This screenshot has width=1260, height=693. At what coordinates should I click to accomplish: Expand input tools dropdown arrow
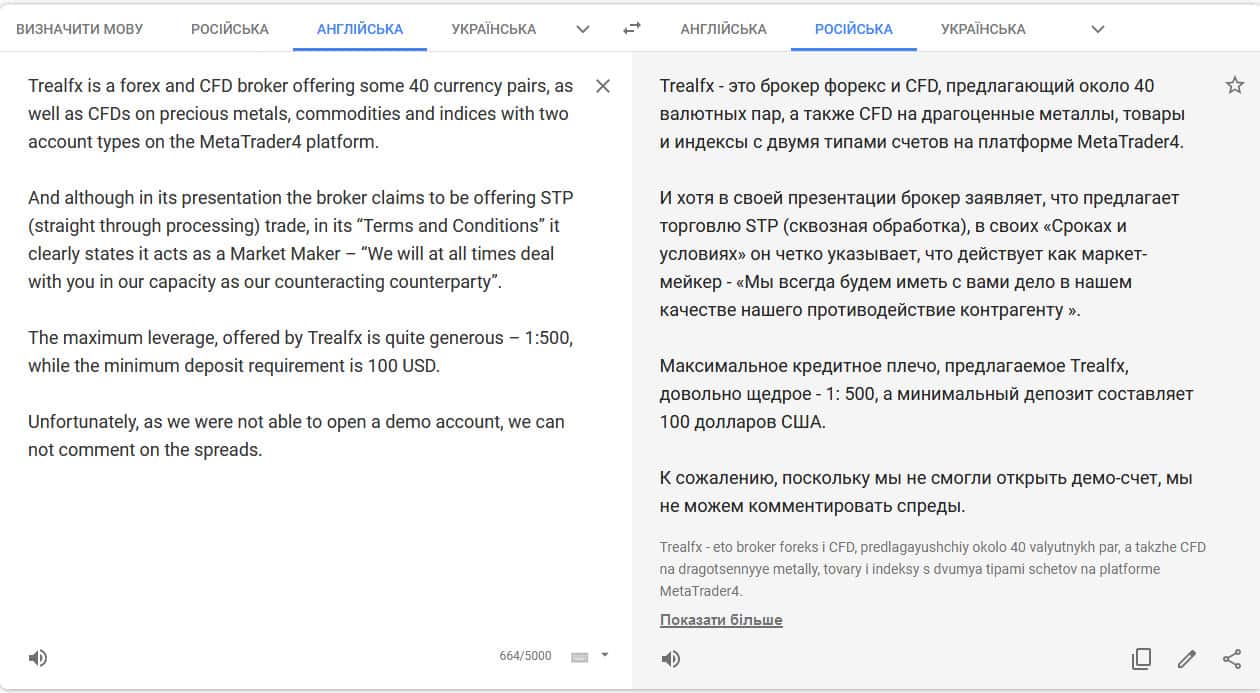pos(604,656)
